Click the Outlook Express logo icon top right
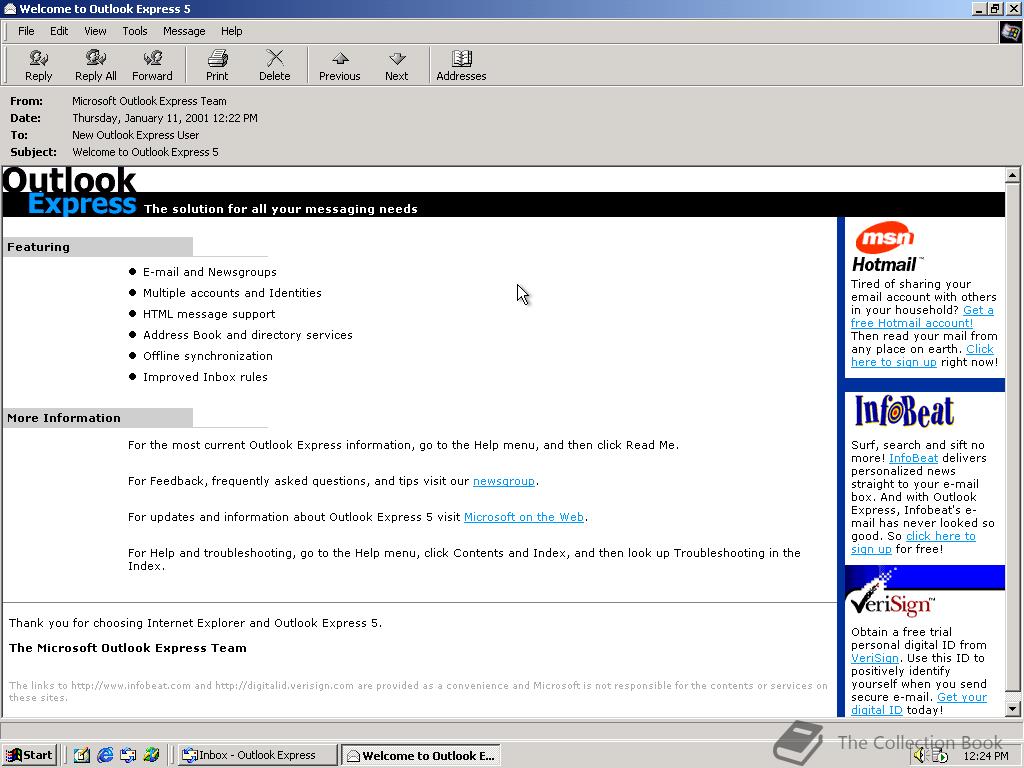 coord(1009,31)
